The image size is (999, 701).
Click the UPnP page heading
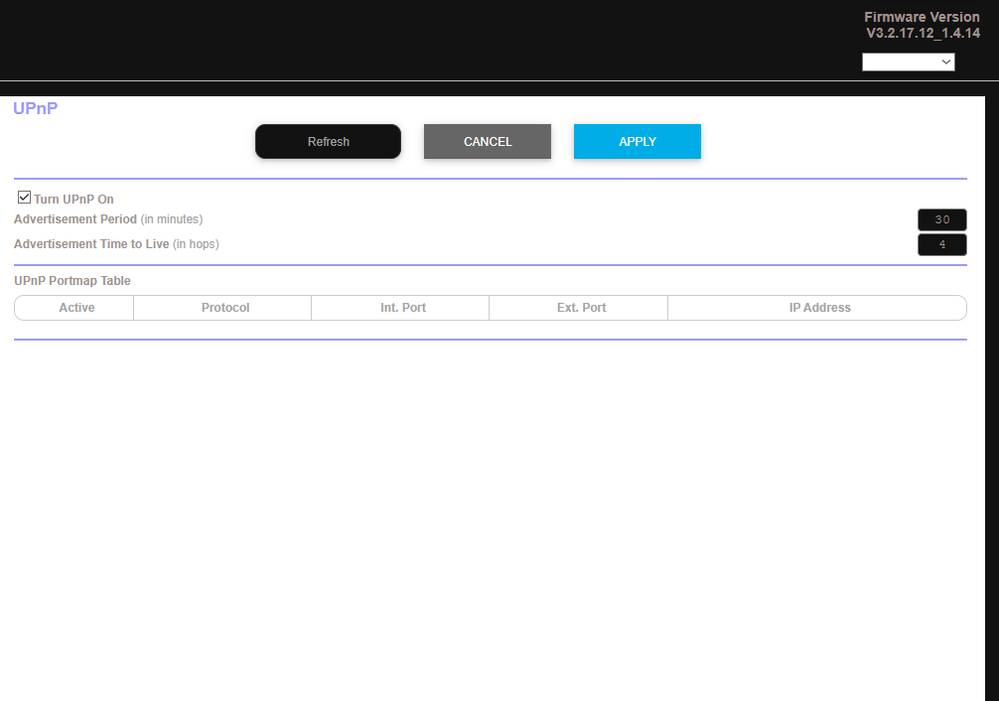[x=35, y=108]
